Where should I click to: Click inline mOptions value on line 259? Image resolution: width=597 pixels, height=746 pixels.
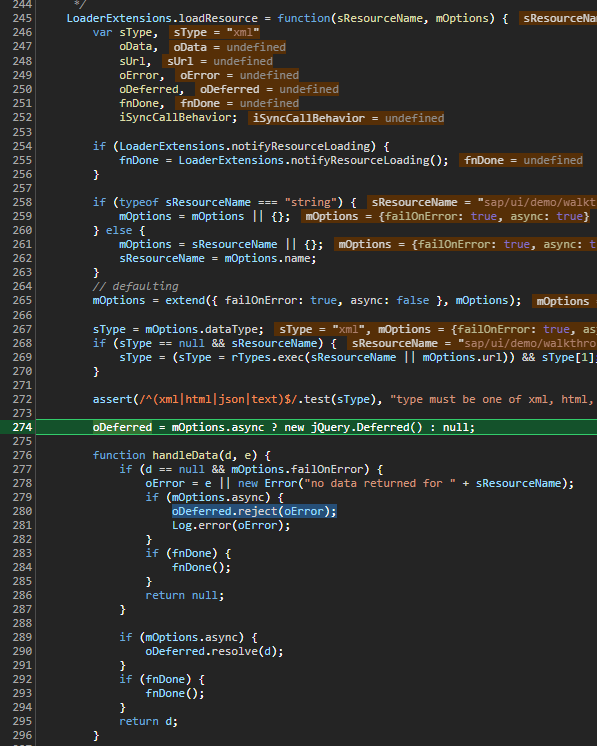point(446,216)
